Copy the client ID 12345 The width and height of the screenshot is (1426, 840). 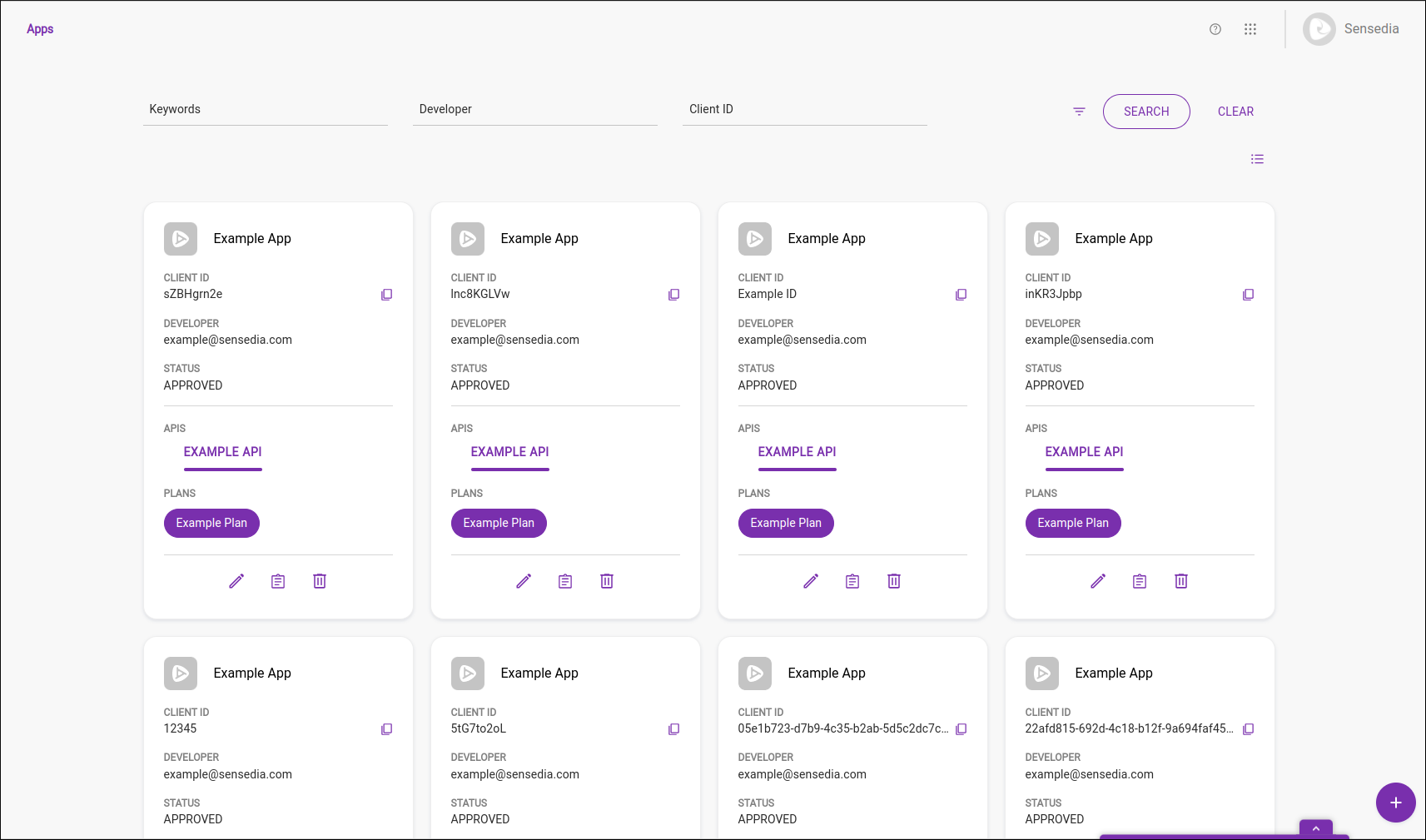[386, 729]
